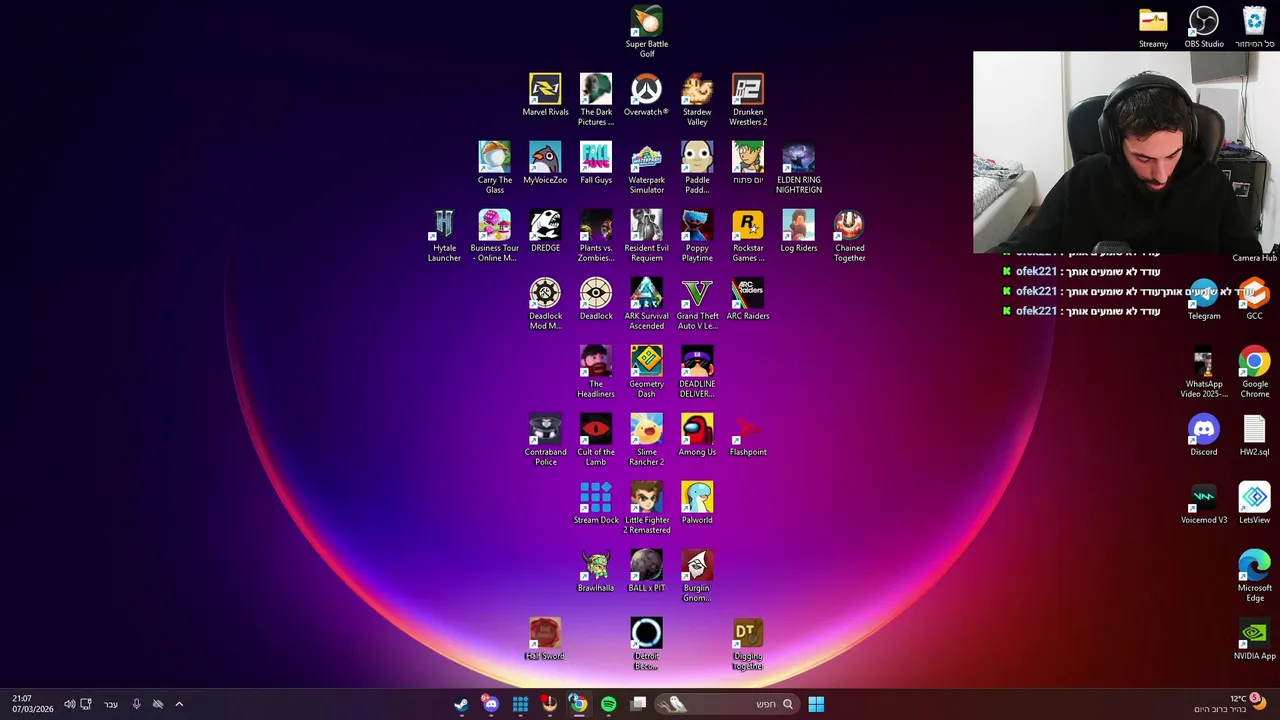Select the Paddle Paddle desktop icon

point(697,168)
